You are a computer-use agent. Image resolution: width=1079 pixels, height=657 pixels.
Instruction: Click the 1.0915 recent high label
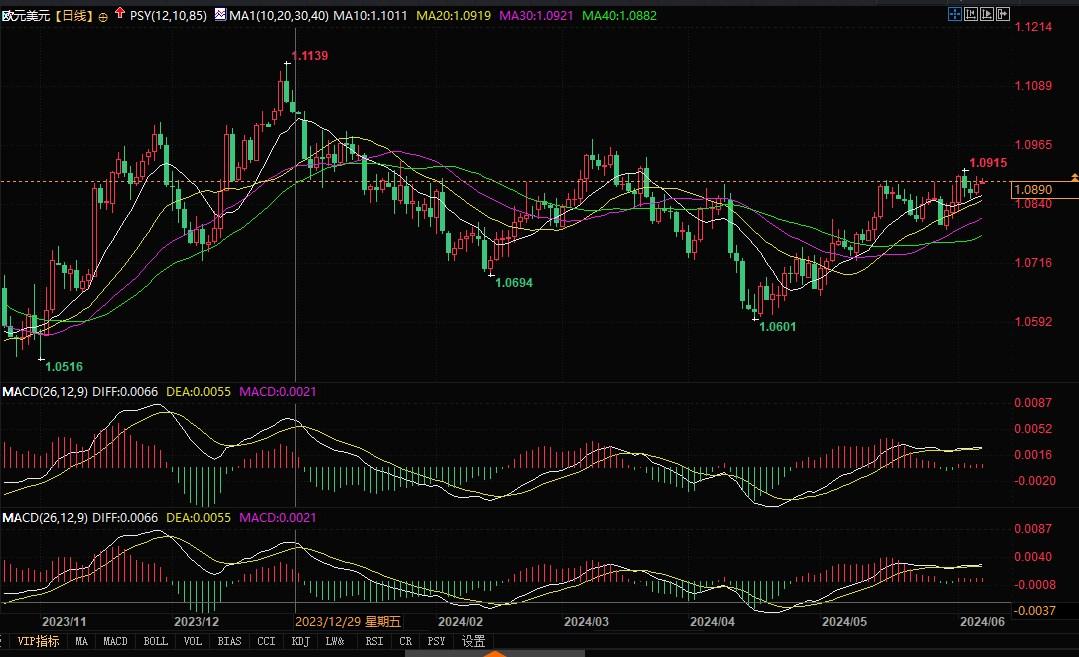[988, 162]
